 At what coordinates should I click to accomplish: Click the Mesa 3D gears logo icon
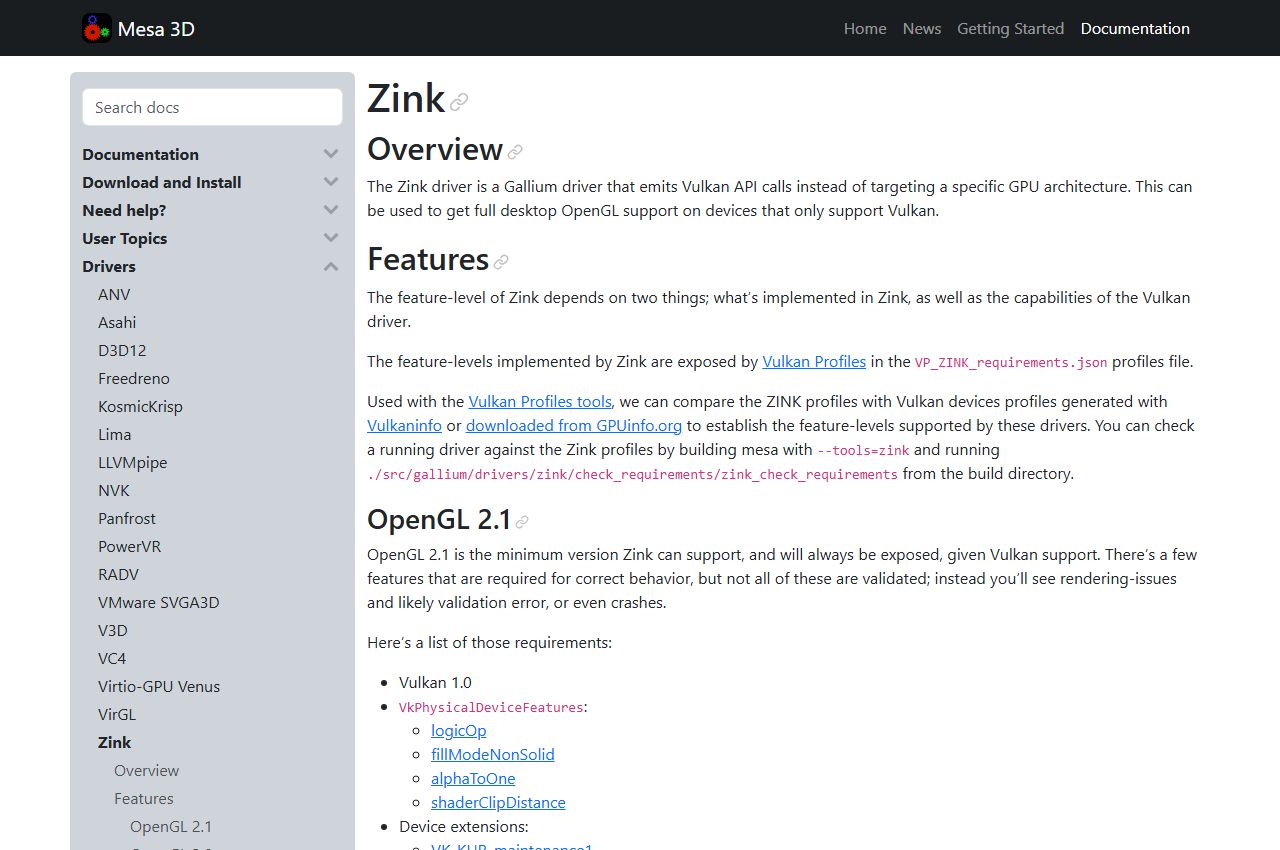(97, 28)
